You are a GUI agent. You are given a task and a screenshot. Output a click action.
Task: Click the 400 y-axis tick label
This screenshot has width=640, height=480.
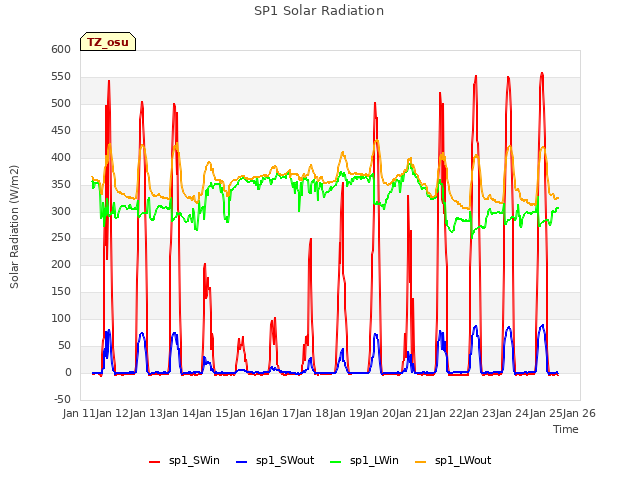[61, 157]
